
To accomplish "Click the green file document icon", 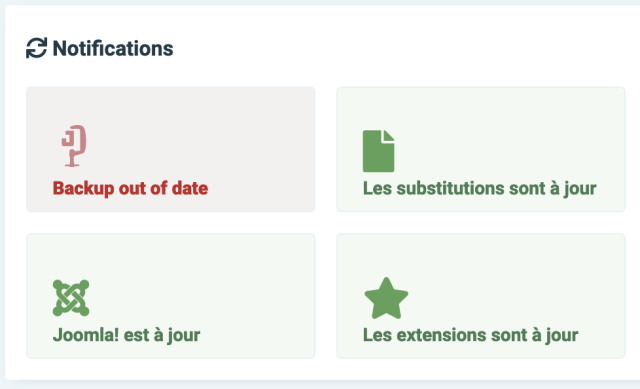I will 378,151.
